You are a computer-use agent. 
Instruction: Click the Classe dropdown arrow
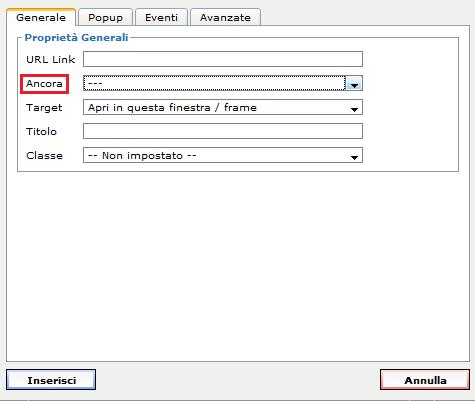(x=354, y=156)
